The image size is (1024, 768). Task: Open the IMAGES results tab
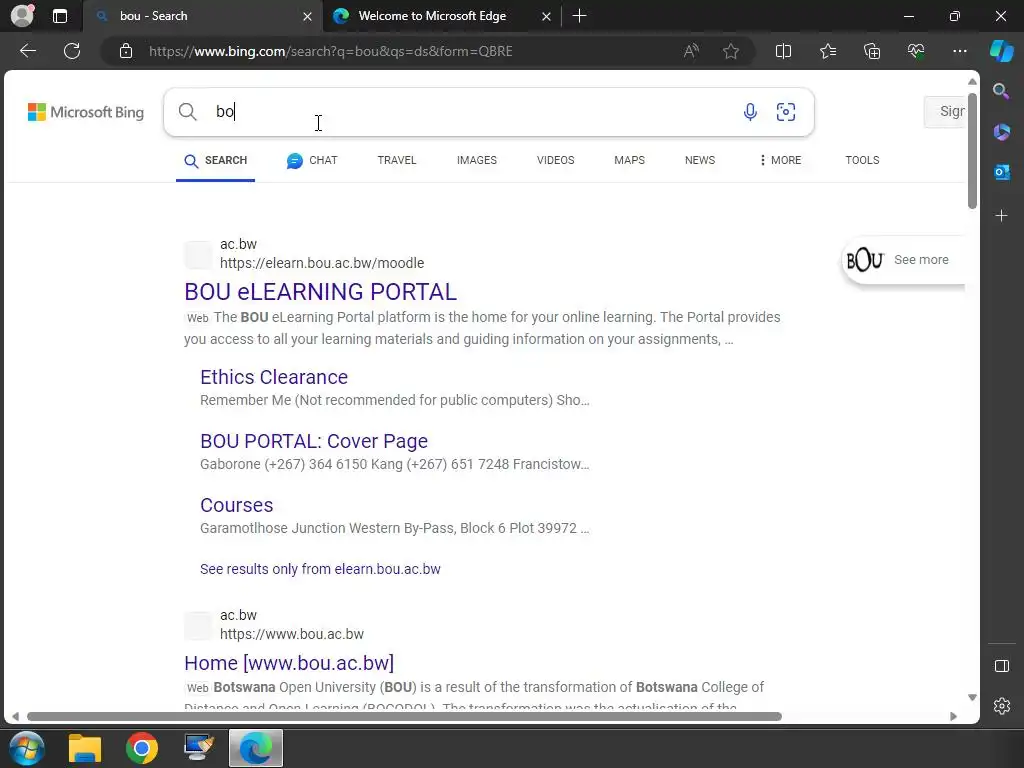pyautogui.click(x=477, y=160)
